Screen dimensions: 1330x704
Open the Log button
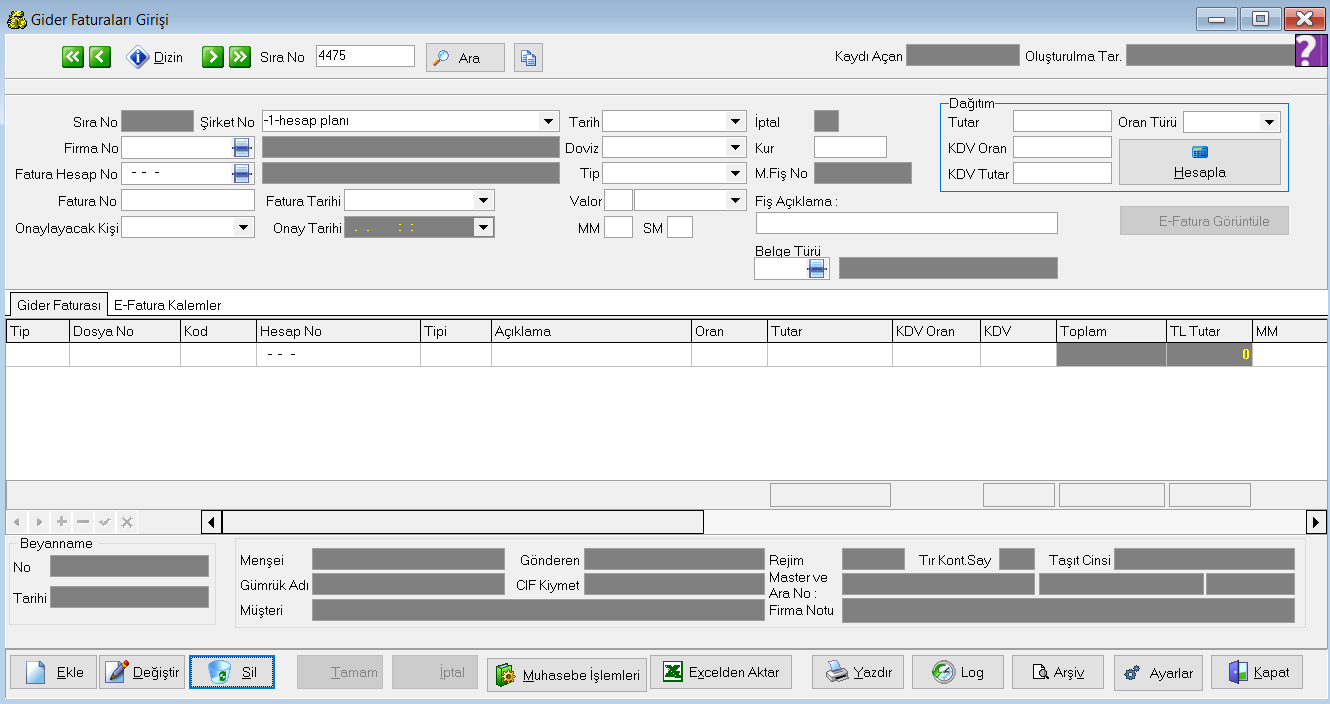click(957, 673)
